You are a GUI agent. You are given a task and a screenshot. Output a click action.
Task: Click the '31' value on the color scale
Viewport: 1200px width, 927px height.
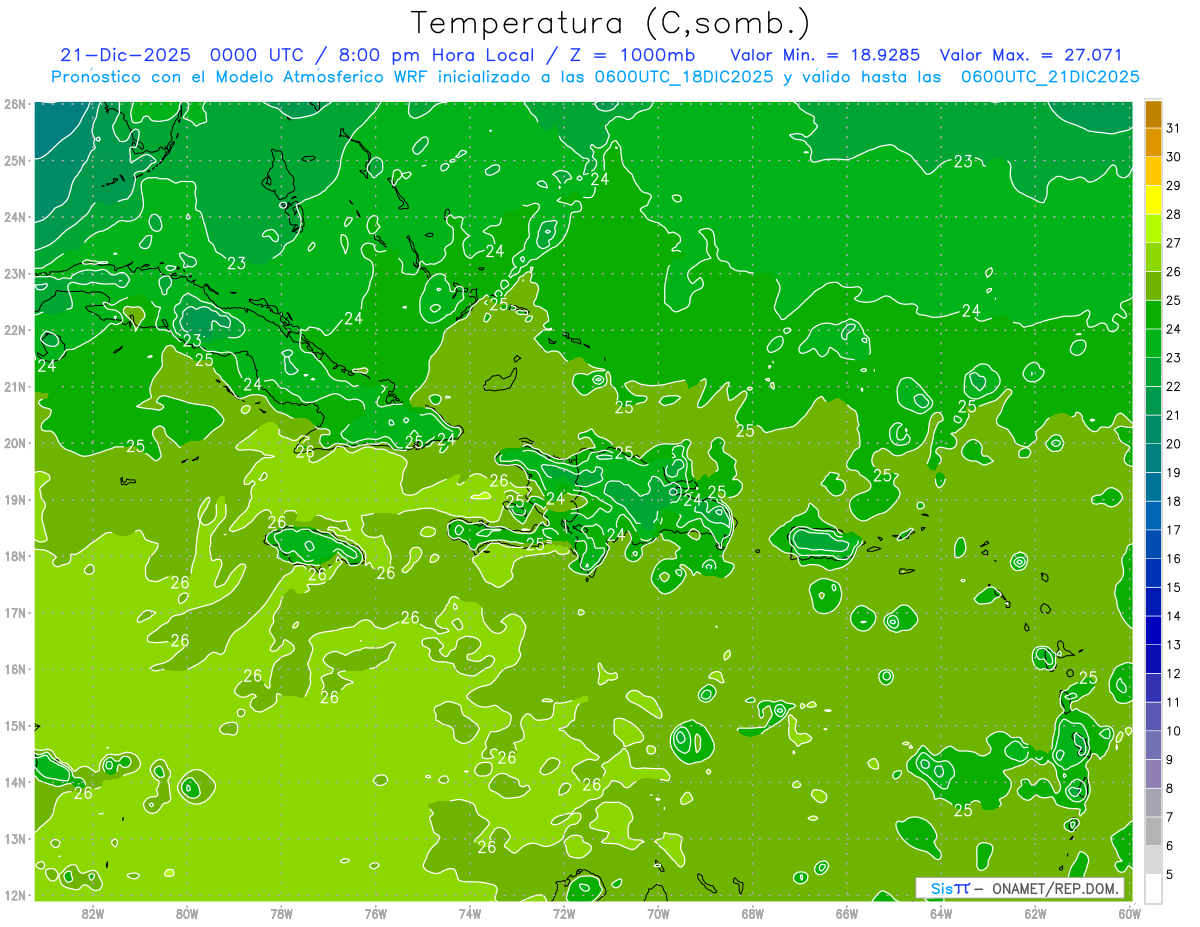pyautogui.click(x=1174, y=128)
